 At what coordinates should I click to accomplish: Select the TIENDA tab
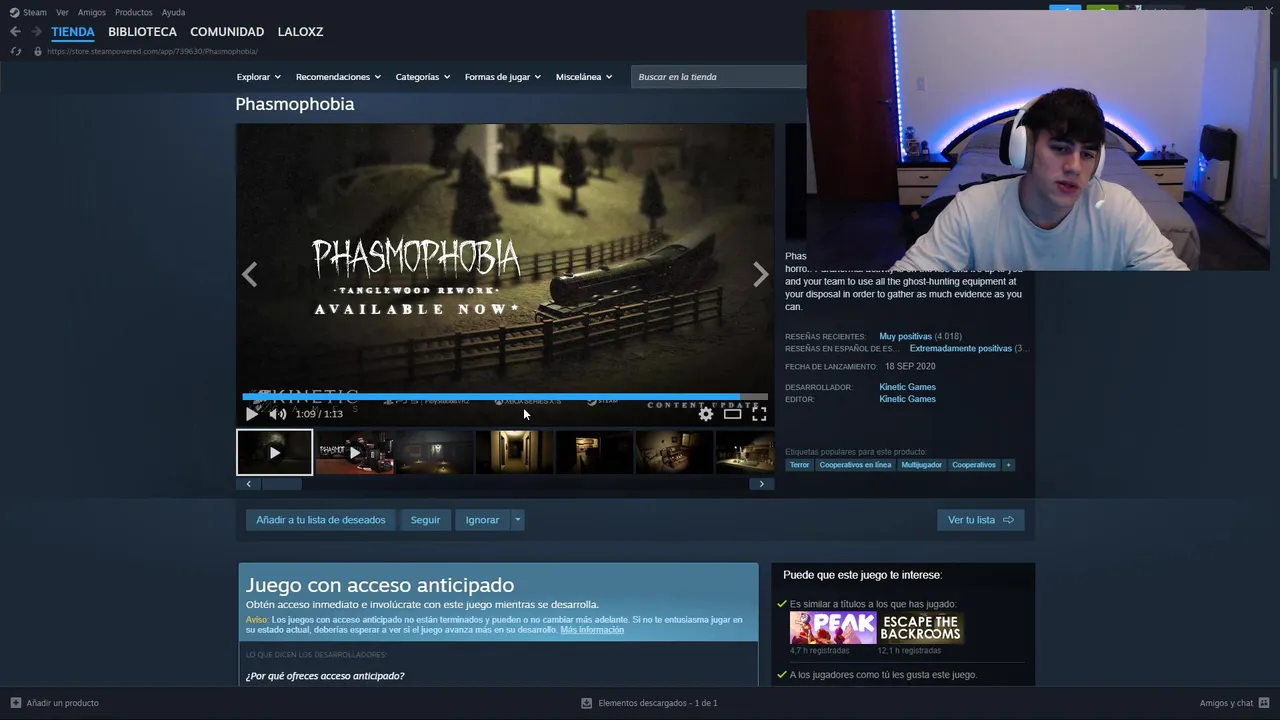point(73,32)
